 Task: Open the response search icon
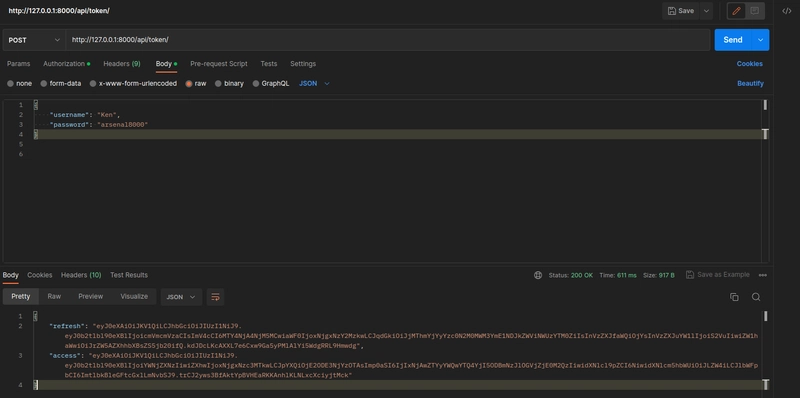coord(756,297)
